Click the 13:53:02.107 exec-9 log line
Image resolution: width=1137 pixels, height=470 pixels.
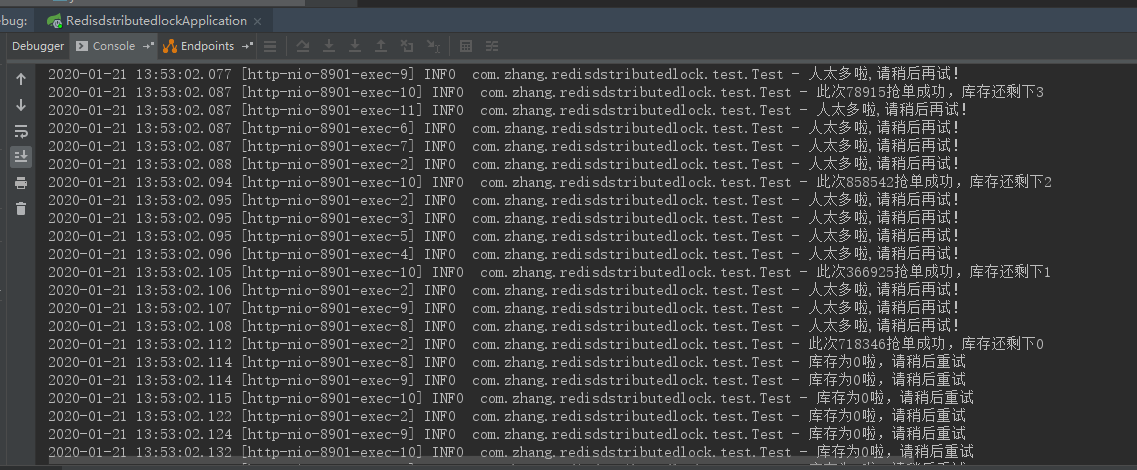[x=503, y=308]
